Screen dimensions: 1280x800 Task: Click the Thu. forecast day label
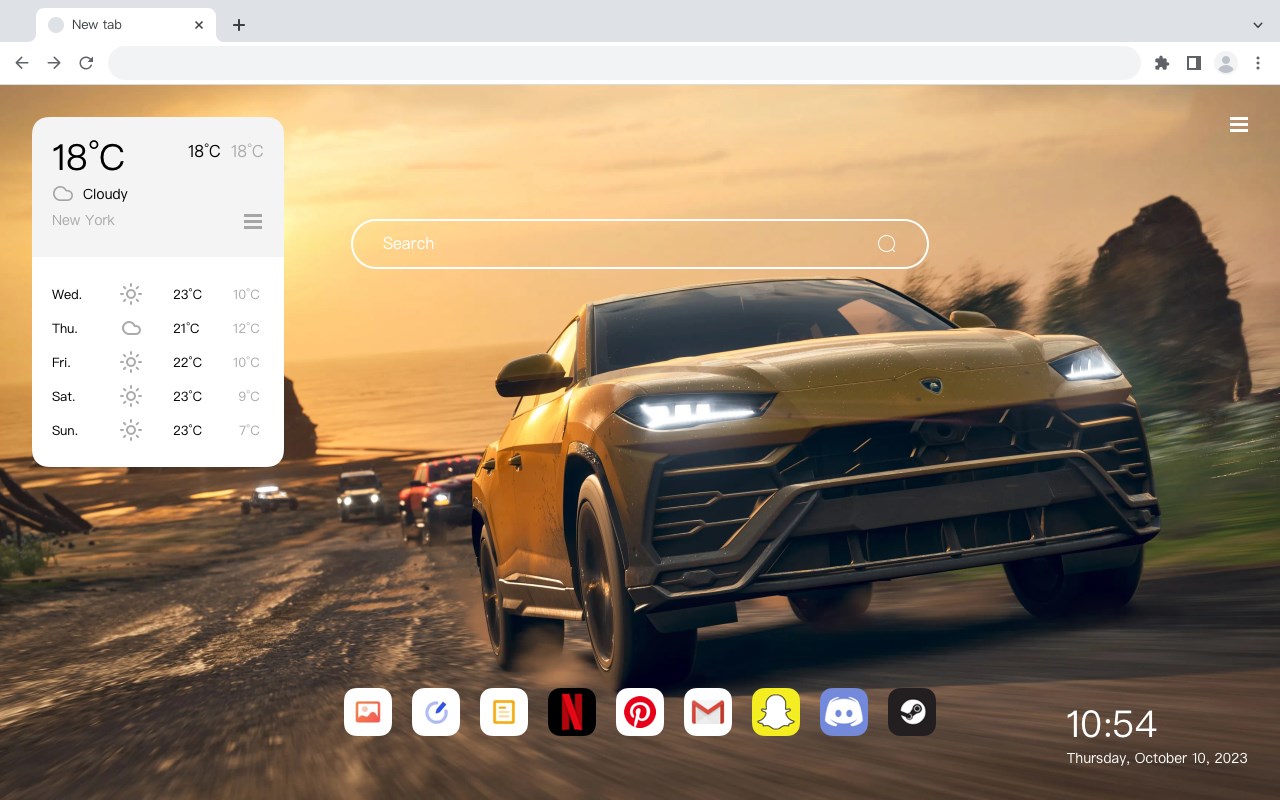[65, 328]
